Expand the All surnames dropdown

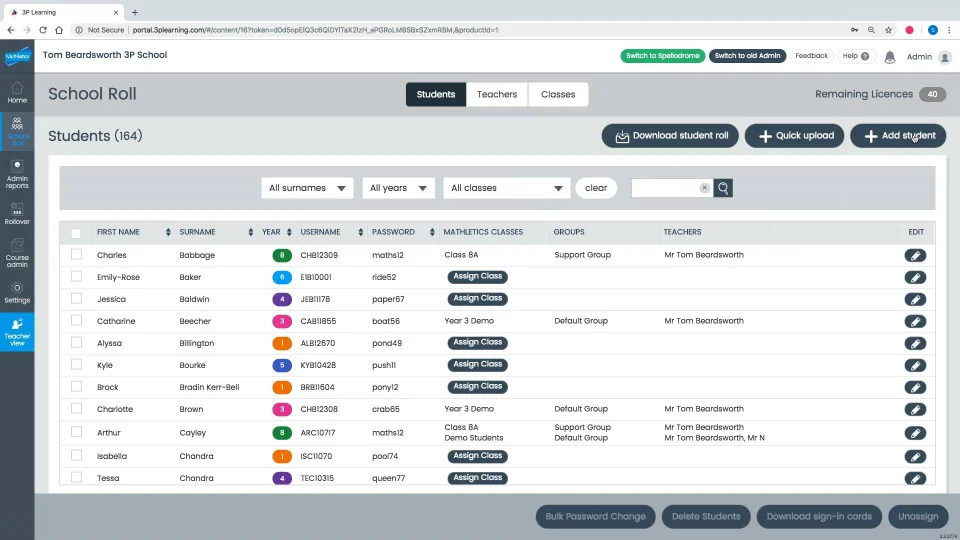(307, 188)
